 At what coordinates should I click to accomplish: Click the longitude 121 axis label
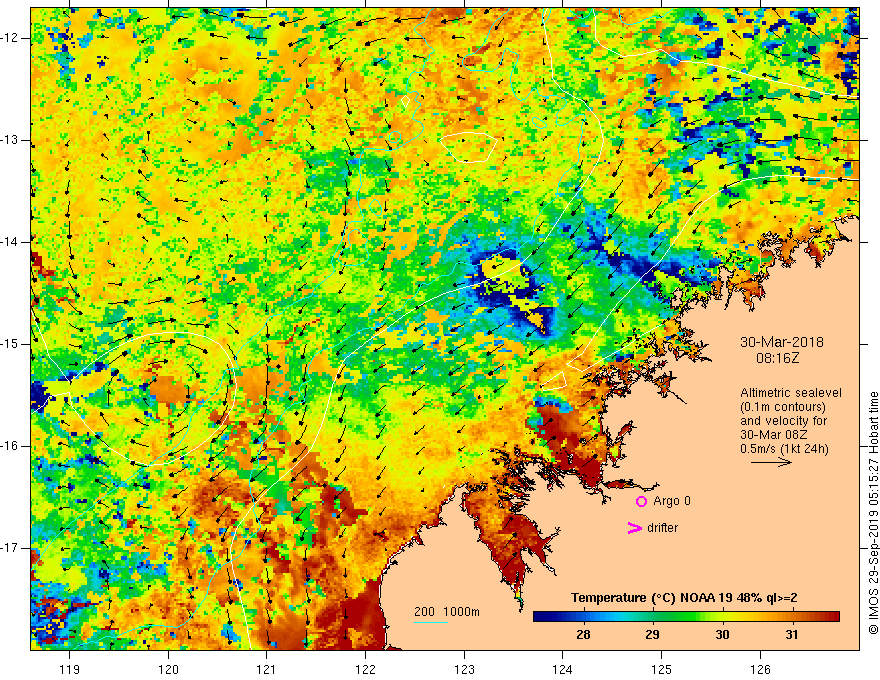point(267,669)
